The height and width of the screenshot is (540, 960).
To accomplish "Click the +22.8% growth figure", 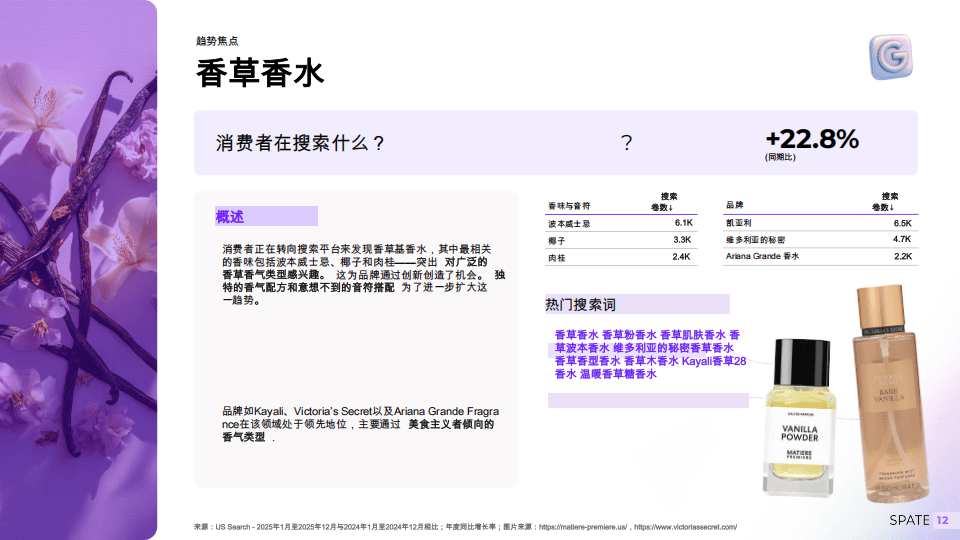I will point(811,139).
